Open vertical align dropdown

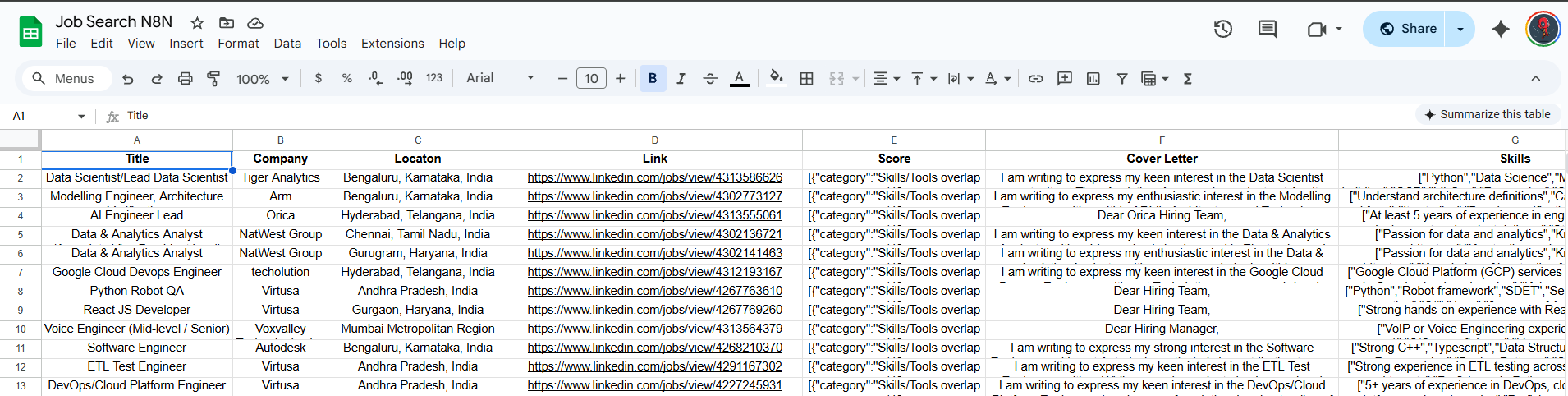pos(924,79)
